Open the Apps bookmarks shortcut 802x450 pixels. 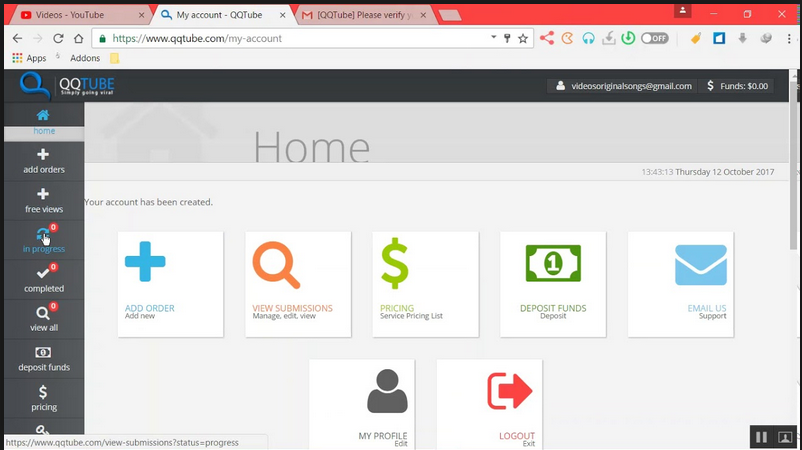tap(29, 58)
